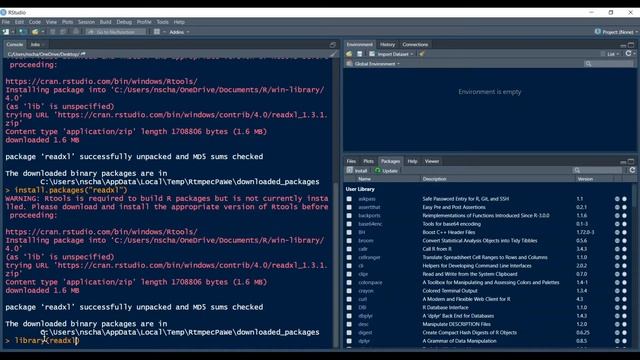
Task: Browse askpass package on CRAN globe icon
Action: click(617, 199)
